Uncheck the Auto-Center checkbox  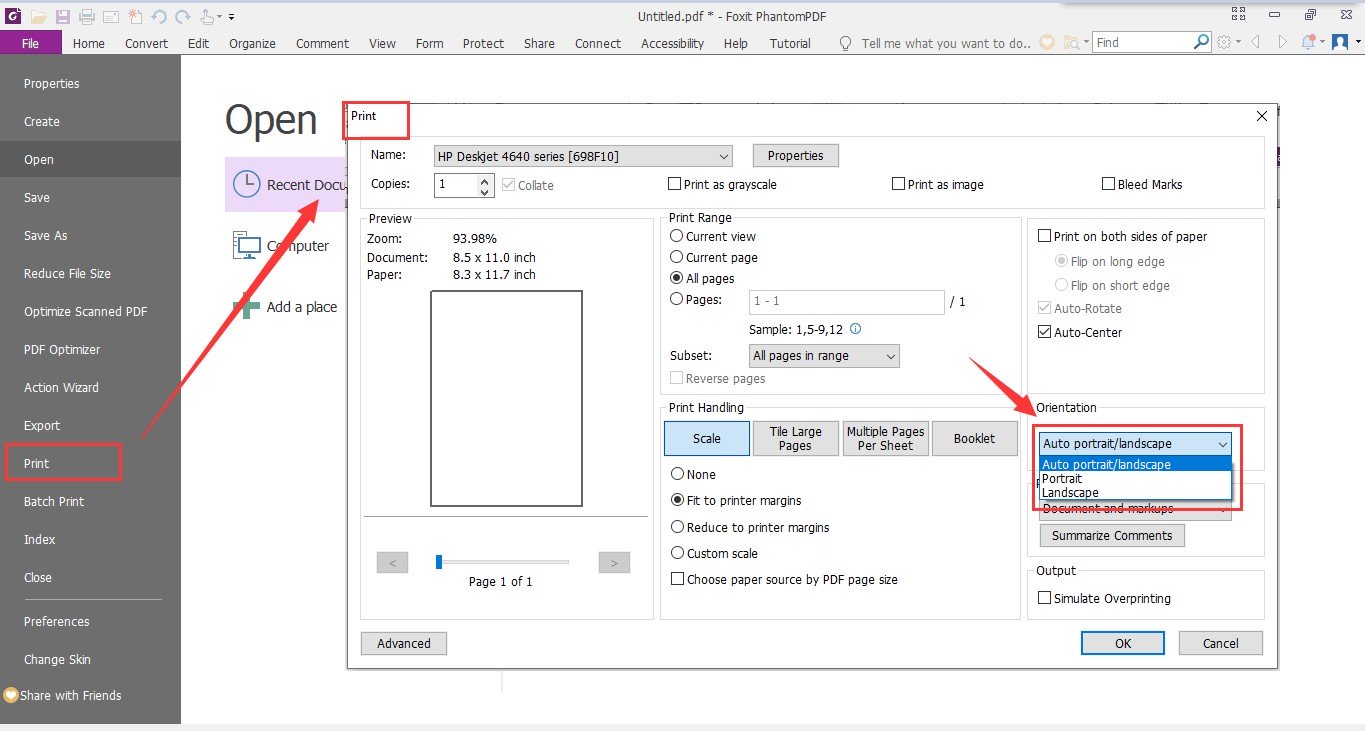tap(1045, 332)
